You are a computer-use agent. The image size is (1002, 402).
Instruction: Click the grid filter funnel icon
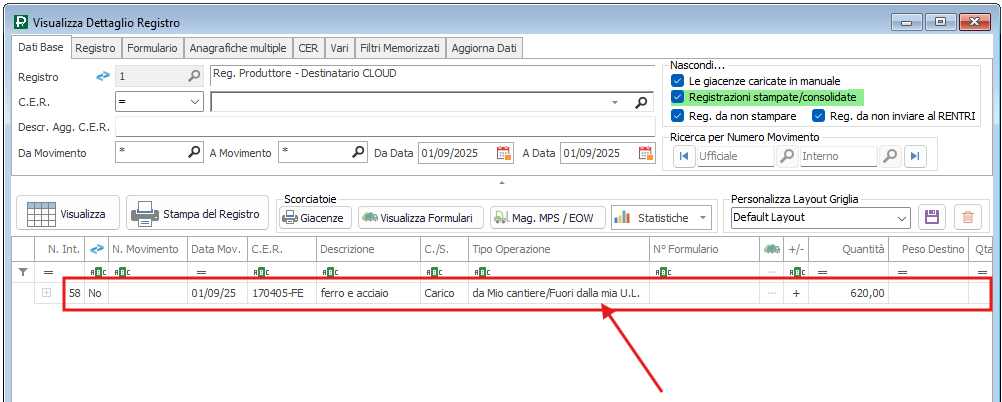pos(24,271)
